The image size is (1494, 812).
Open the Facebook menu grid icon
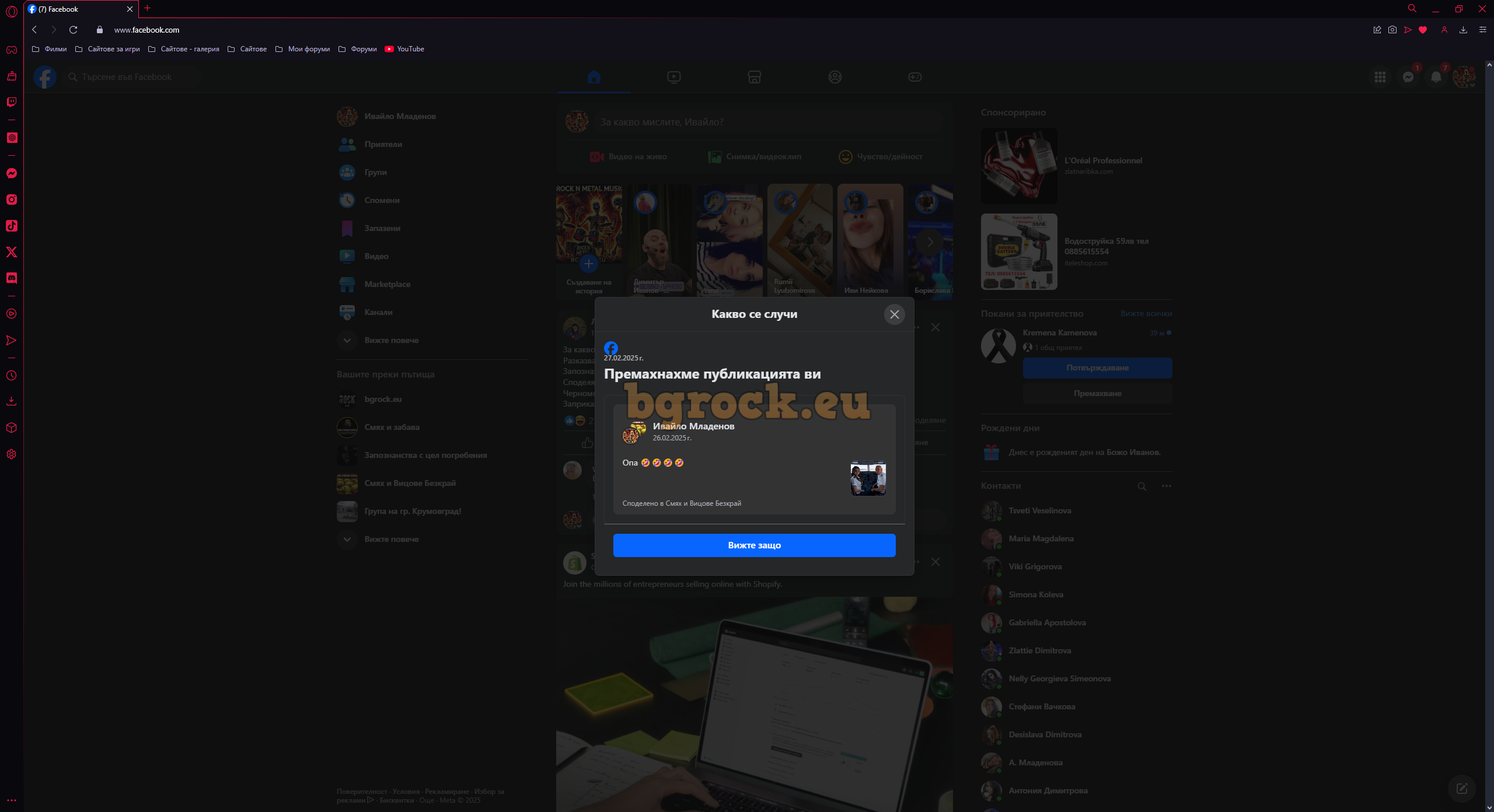pos(1380,77)
